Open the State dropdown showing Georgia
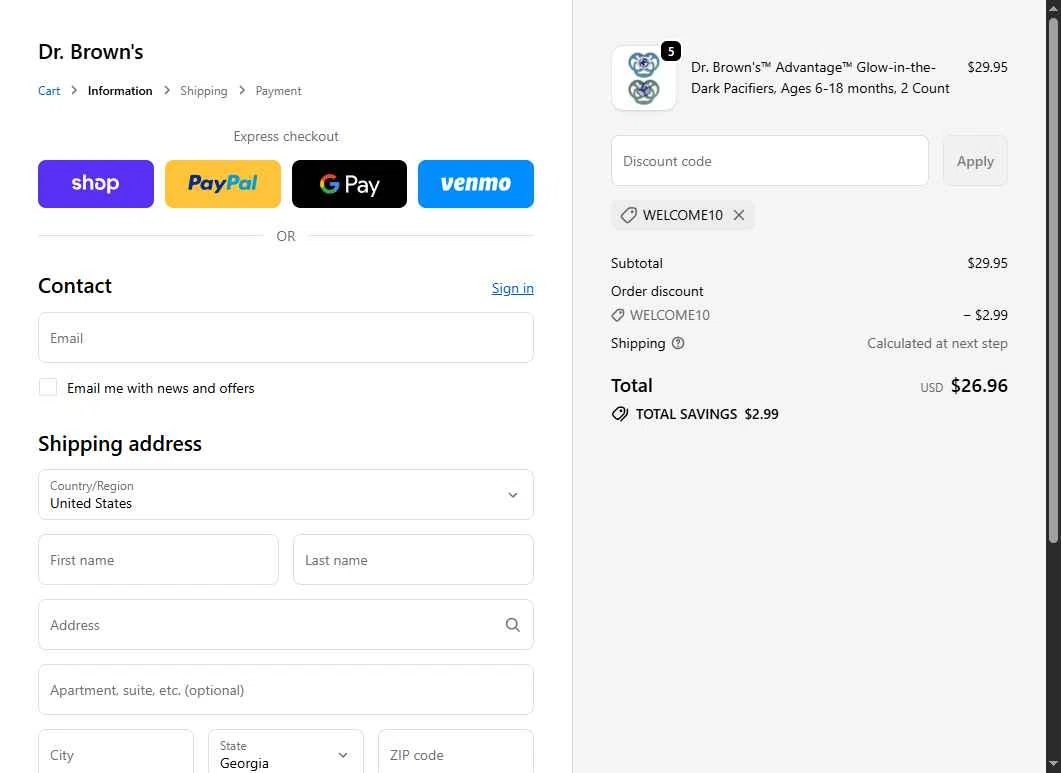The image size is (1061, 773). coord(286,753)
